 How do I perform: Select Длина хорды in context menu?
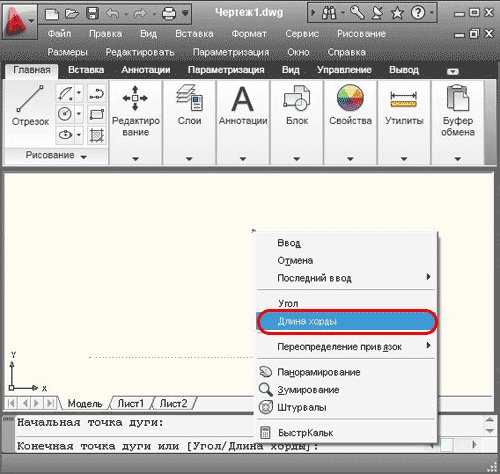pos(346,321)
